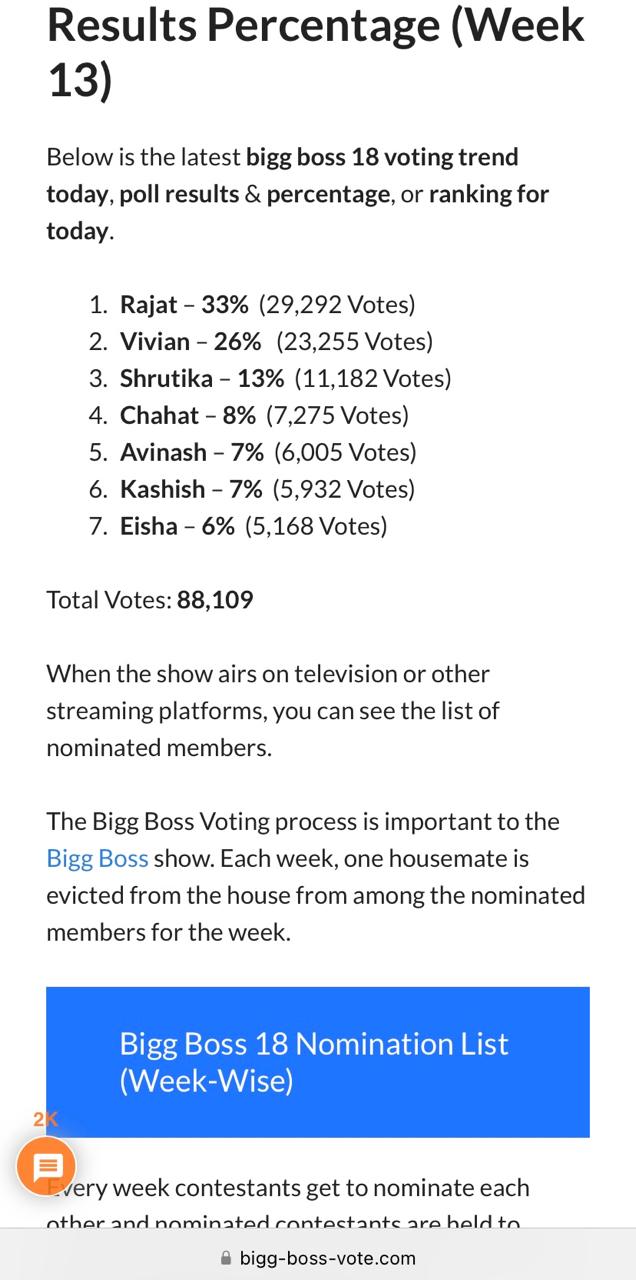Open the Bigg Boss 18 Nomination List banner
636x1280 pixels.
[x=317, y=1062]
